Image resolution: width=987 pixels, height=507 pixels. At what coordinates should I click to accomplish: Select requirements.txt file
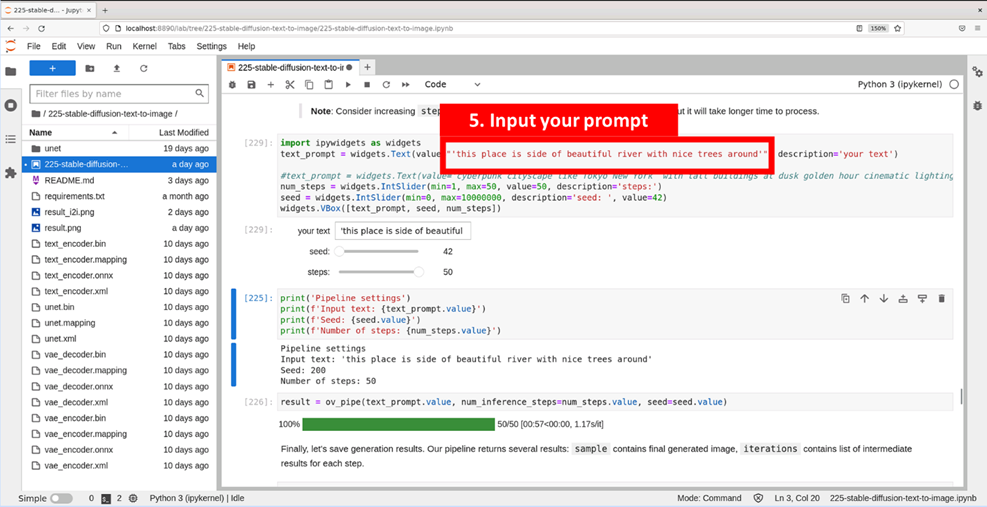120,196
